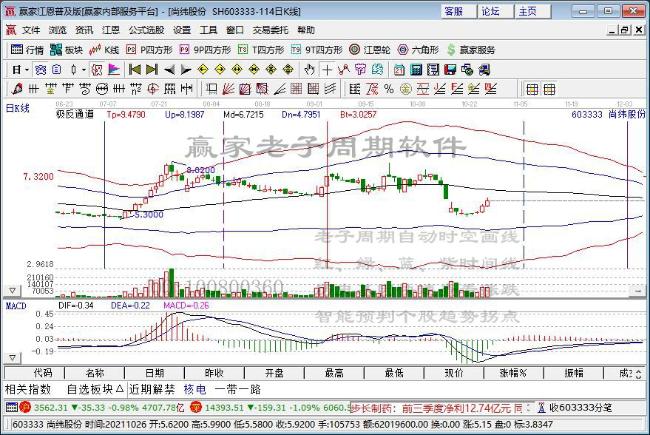Click the MACD indicator label

(x=16, y=306)
